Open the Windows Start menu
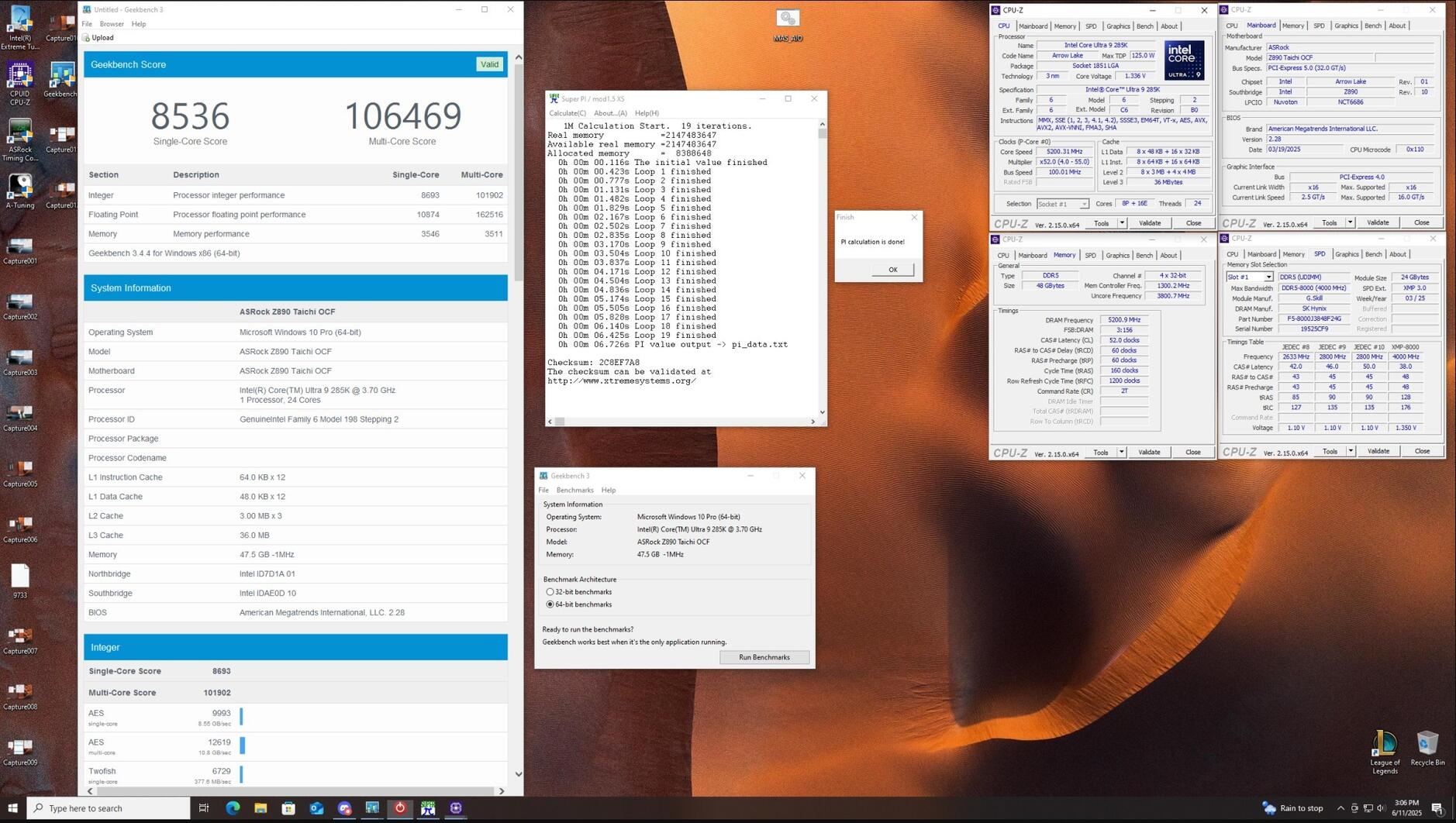 click(12, 808)
